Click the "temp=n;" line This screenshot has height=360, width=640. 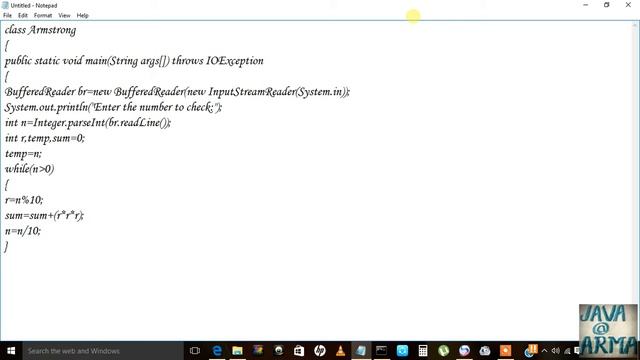pyautogui.click(x=23, y=154)
